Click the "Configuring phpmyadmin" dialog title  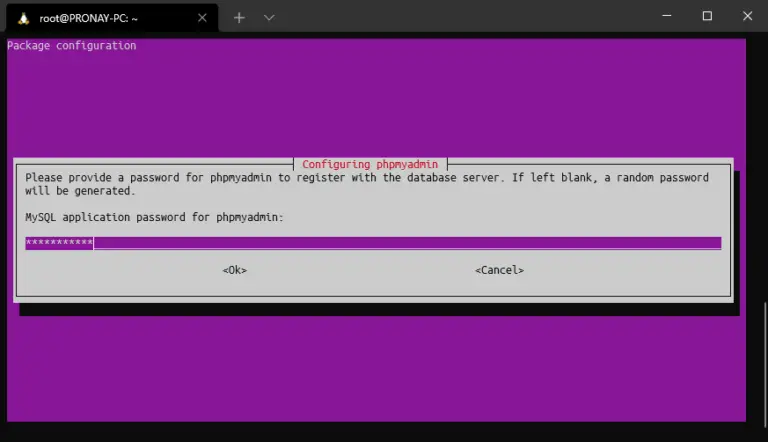click(370, 164)
